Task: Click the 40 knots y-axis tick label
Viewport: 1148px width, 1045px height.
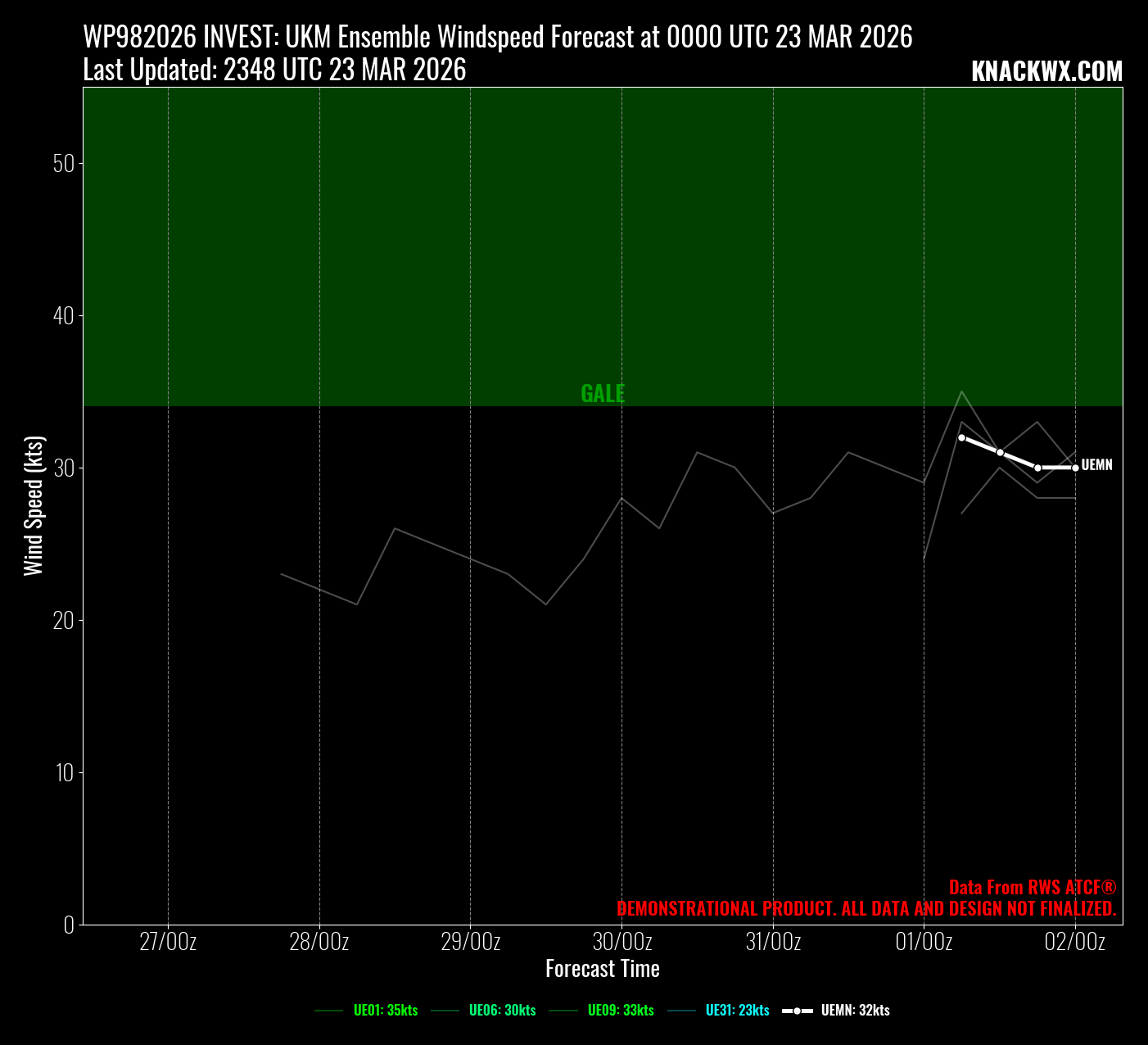Action: 63,315
